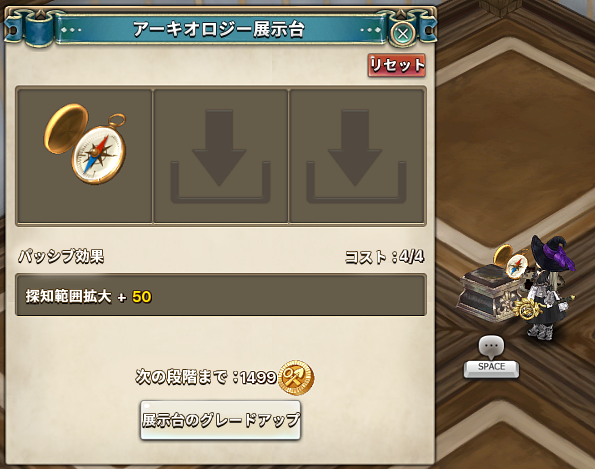Click the empty middle display slot arrow
The height and width of the screenshot is (469, 595).
[220, 156]
